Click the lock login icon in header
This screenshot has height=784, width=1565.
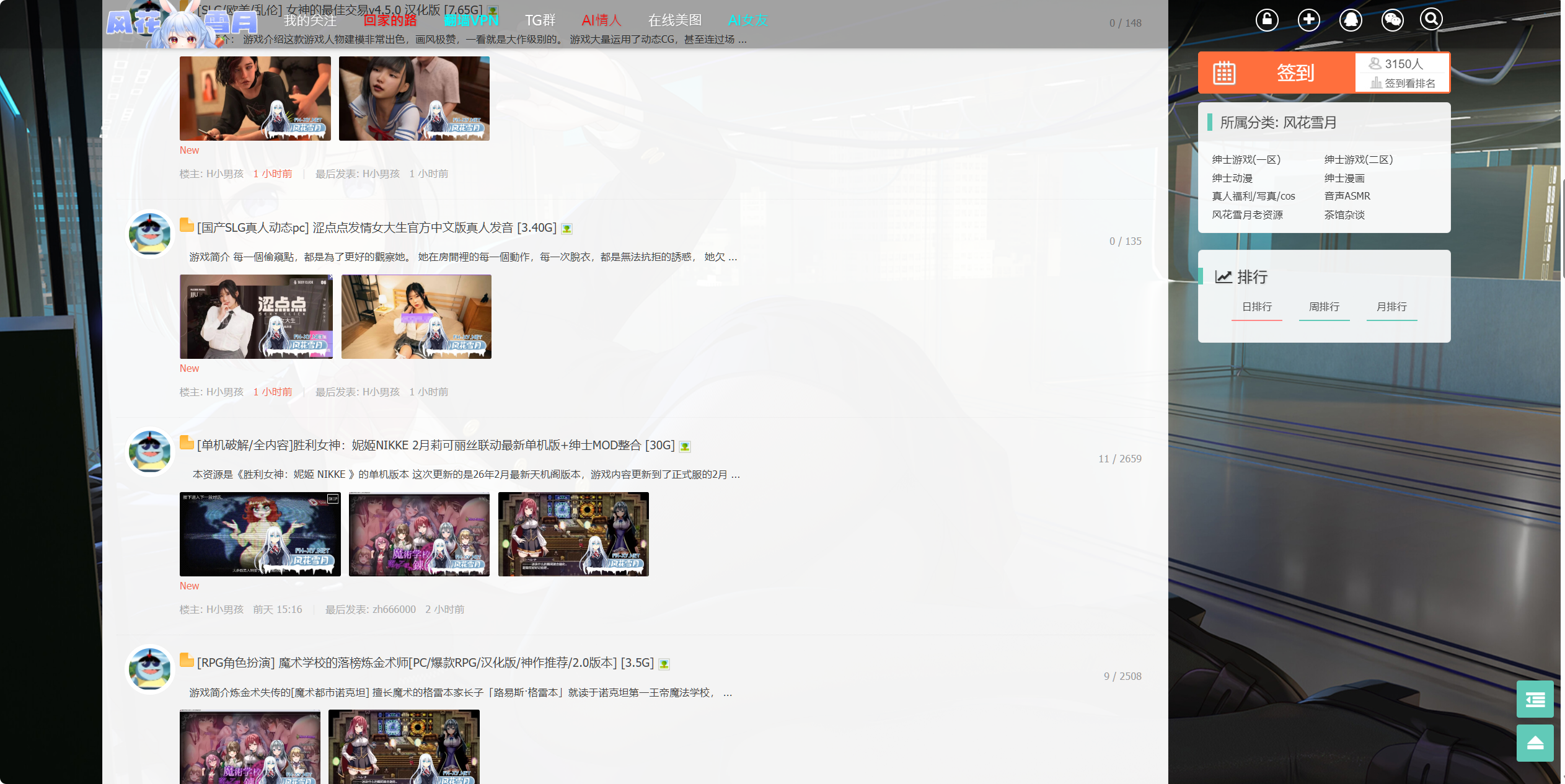1267,20
